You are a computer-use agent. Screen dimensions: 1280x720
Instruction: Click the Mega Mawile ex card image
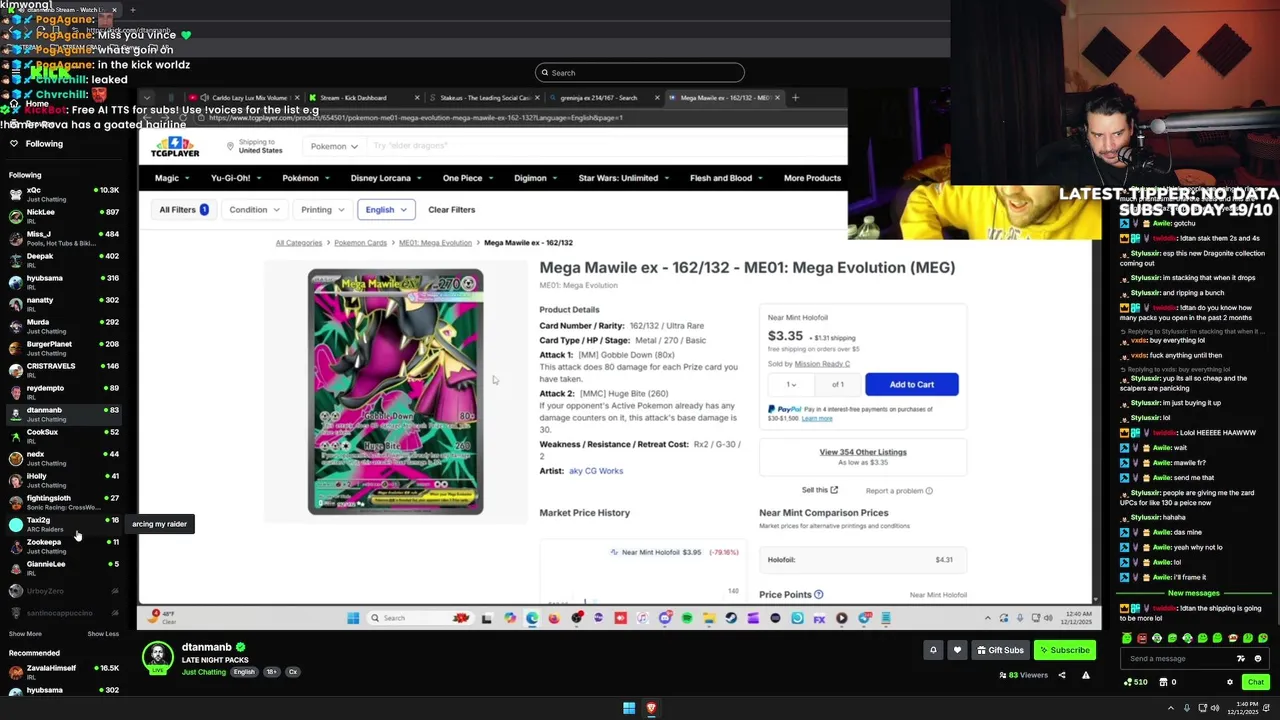point(395,391)
